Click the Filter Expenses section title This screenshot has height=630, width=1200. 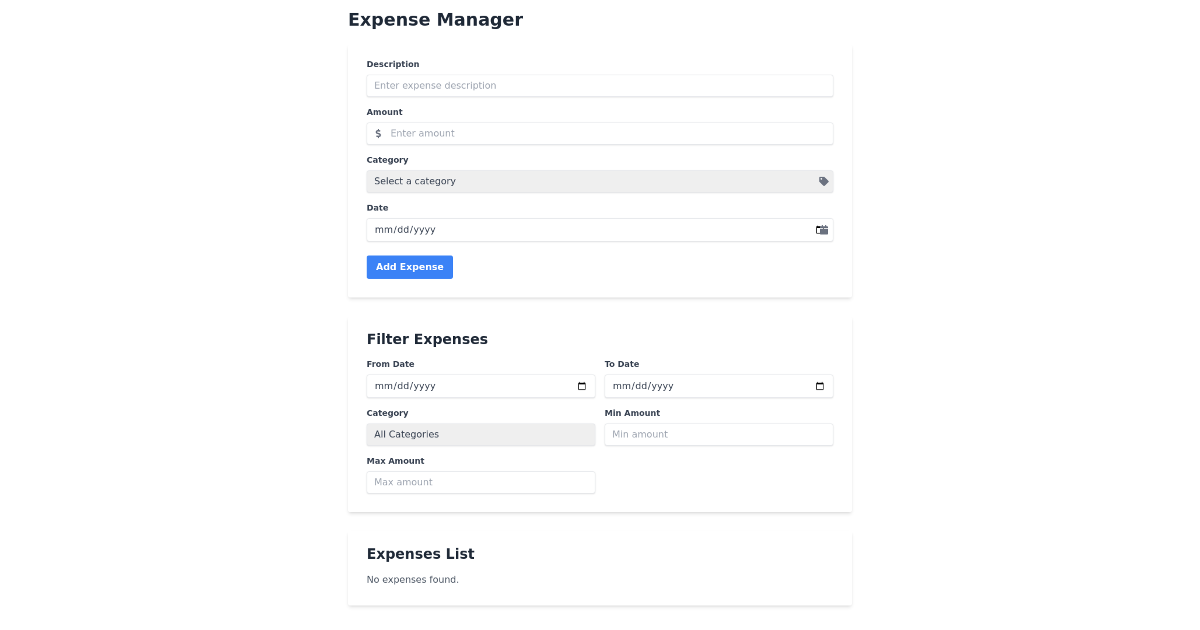(x=427, y=339)
